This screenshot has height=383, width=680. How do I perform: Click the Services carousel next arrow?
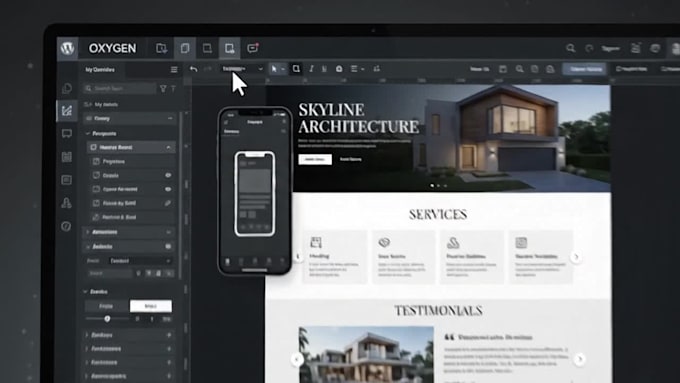coord(576,257)
